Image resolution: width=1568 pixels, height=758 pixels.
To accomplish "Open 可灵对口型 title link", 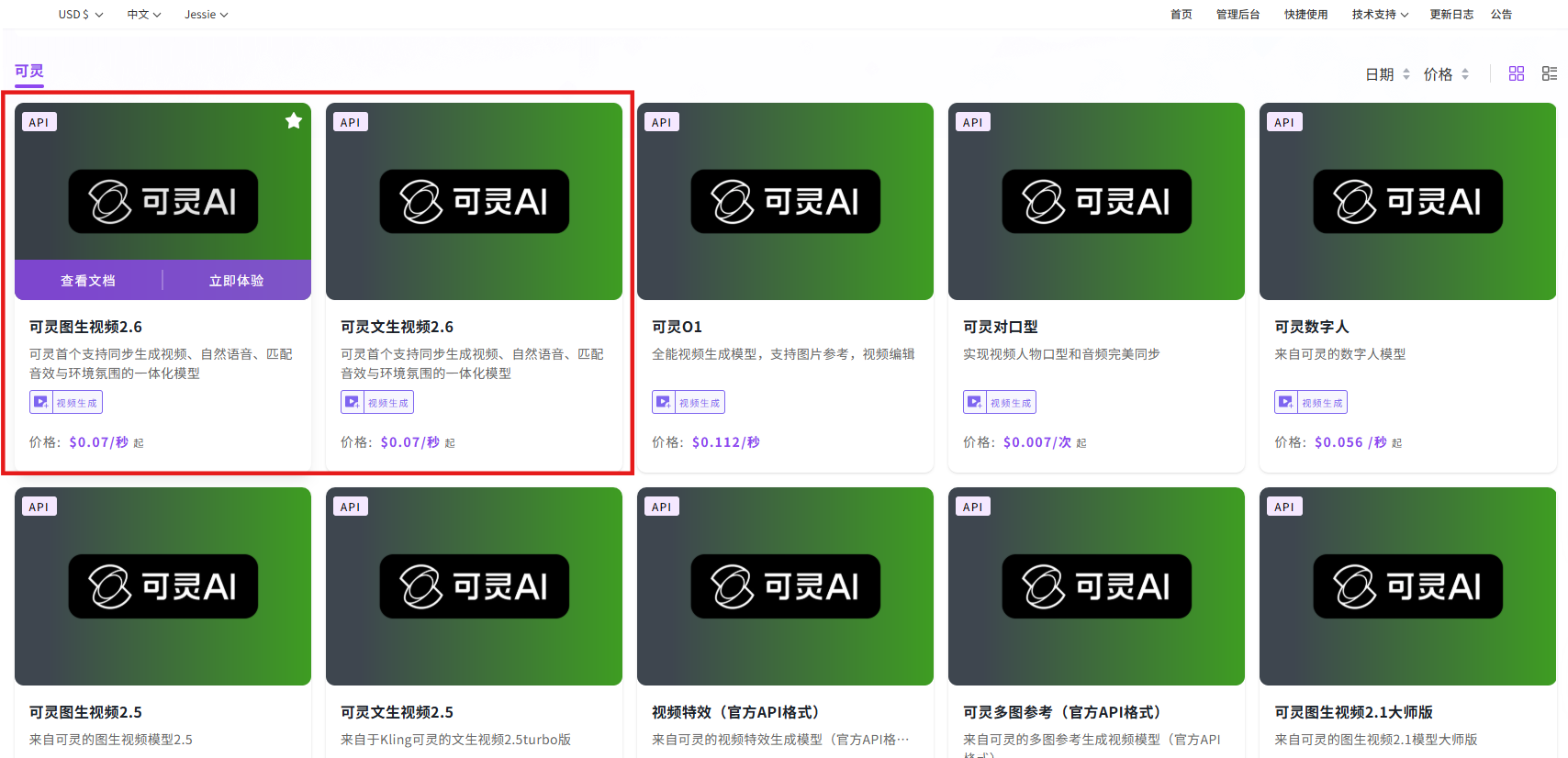I will tap(1001, 327).
